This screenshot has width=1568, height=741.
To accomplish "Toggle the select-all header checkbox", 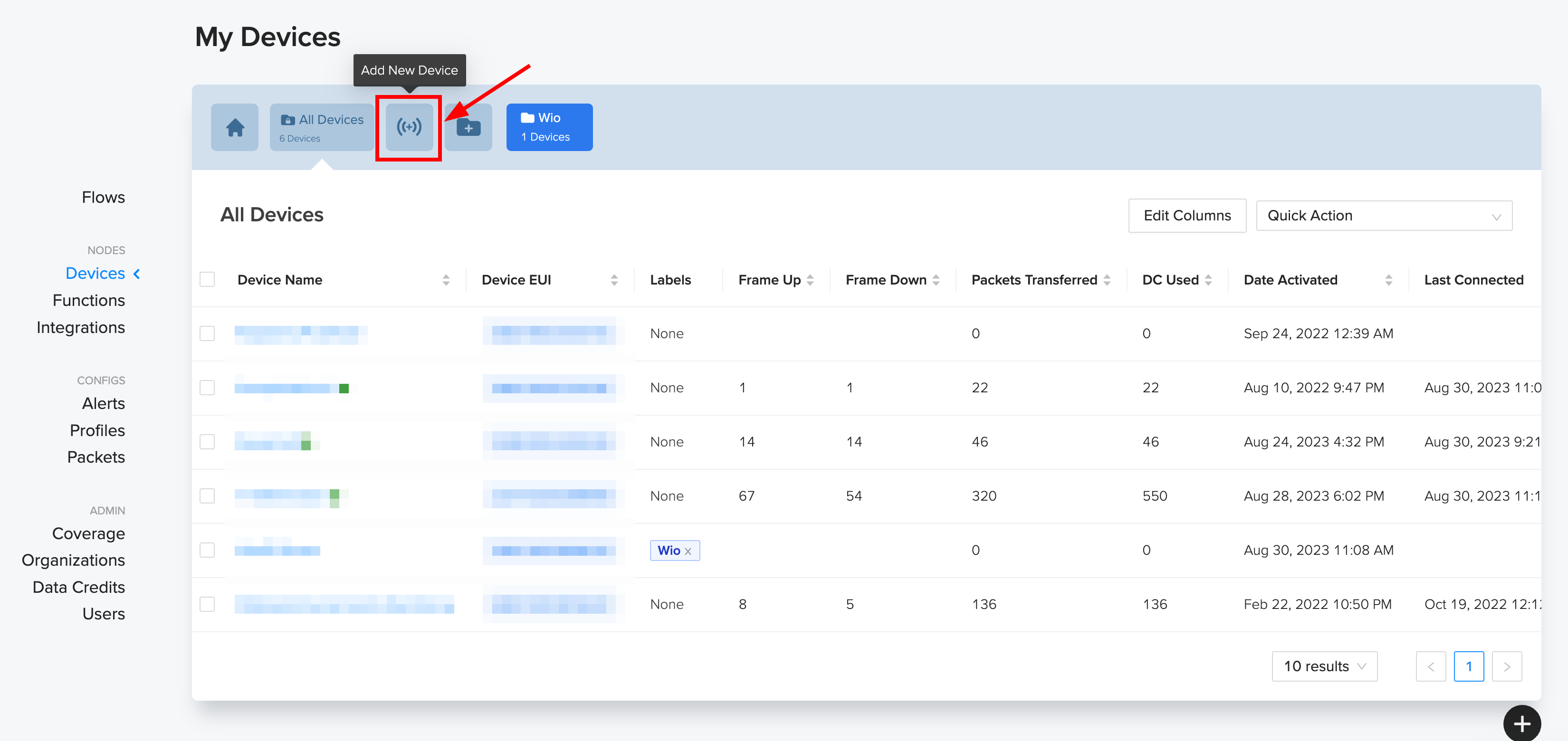I will click(208, 280).
